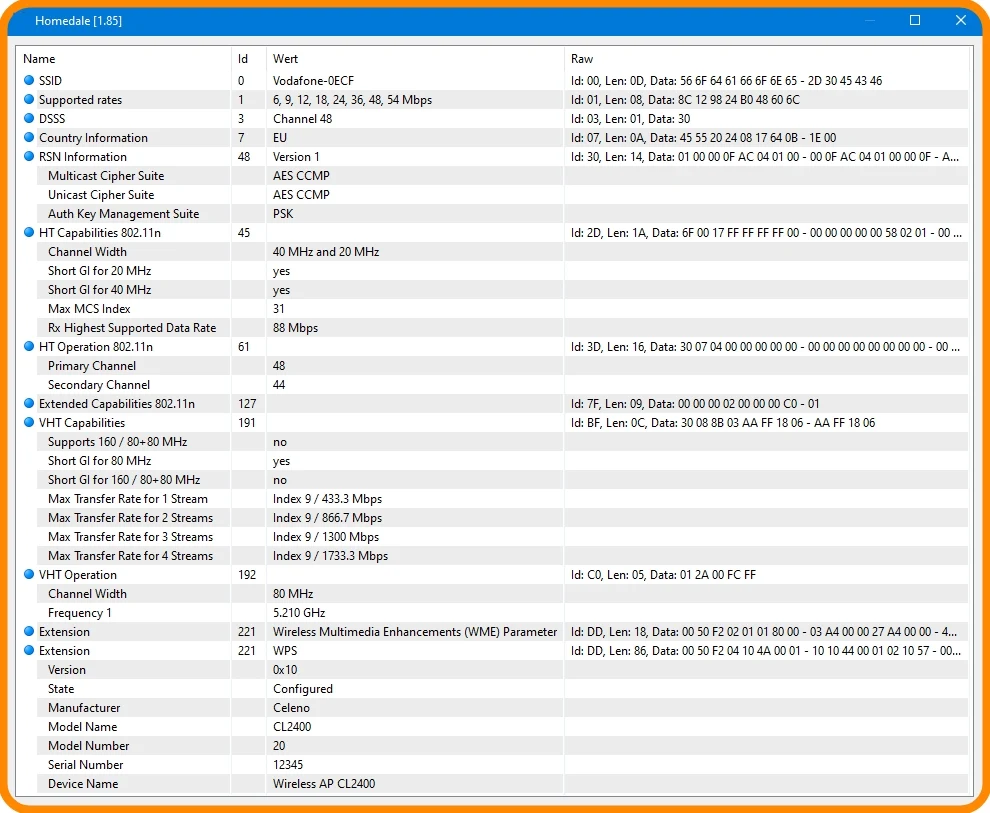Select the supported rates value in Mbps

[352, 100]
